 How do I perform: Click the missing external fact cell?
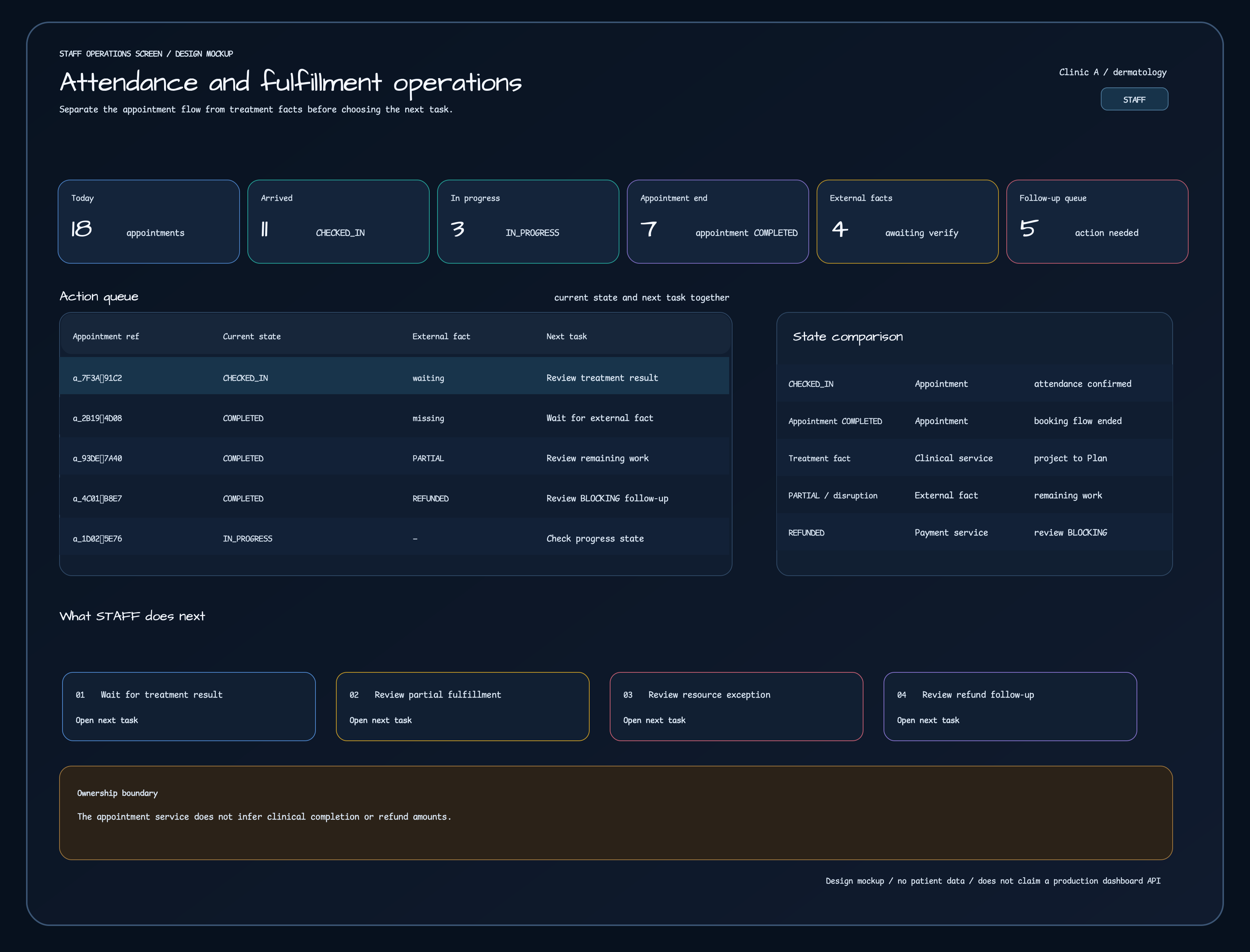[428, 418]
